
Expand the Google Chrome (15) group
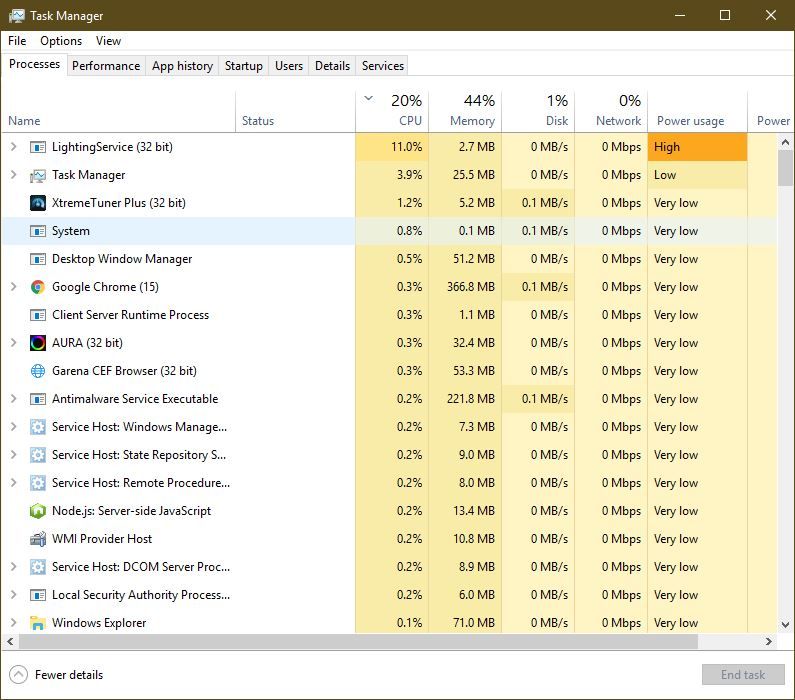click(14, 287)
